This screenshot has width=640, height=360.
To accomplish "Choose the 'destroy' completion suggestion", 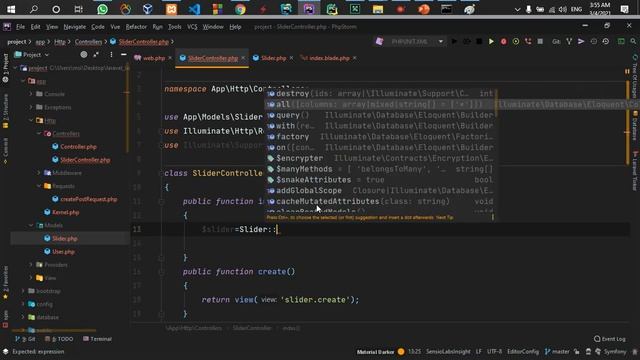I will (x=380, y=94).
